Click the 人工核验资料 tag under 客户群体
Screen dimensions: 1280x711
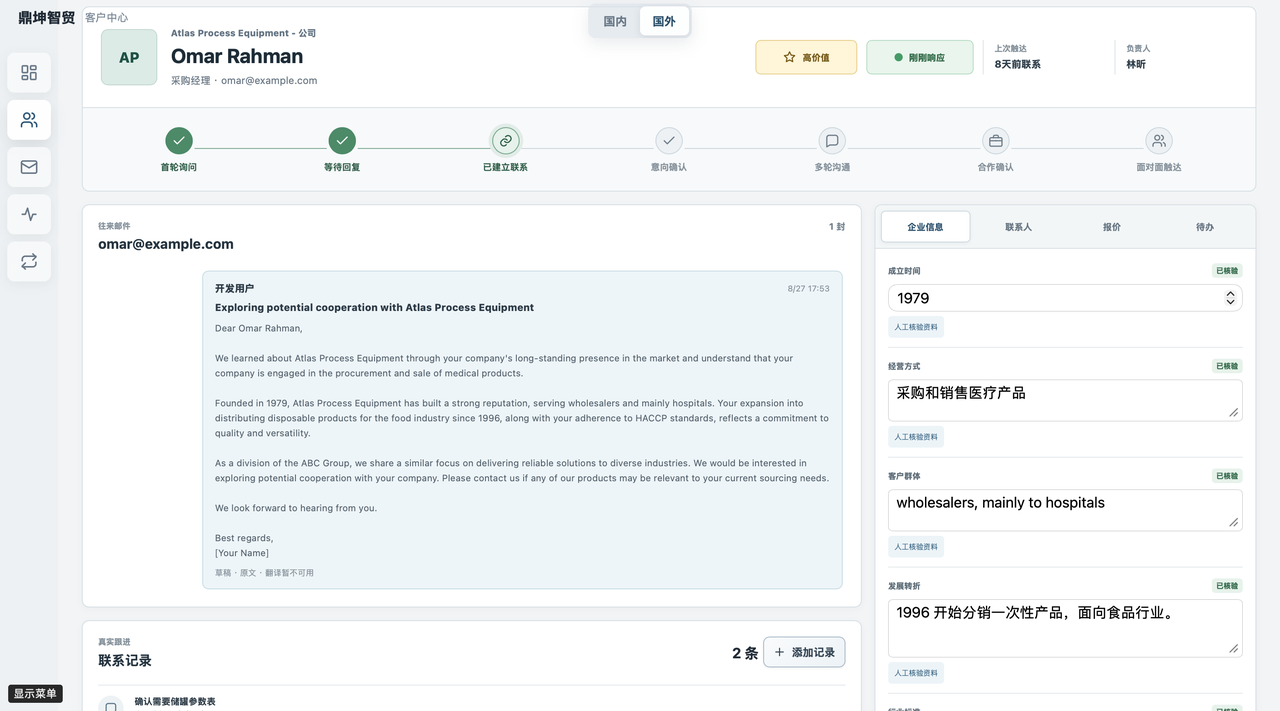coord(916,547)
